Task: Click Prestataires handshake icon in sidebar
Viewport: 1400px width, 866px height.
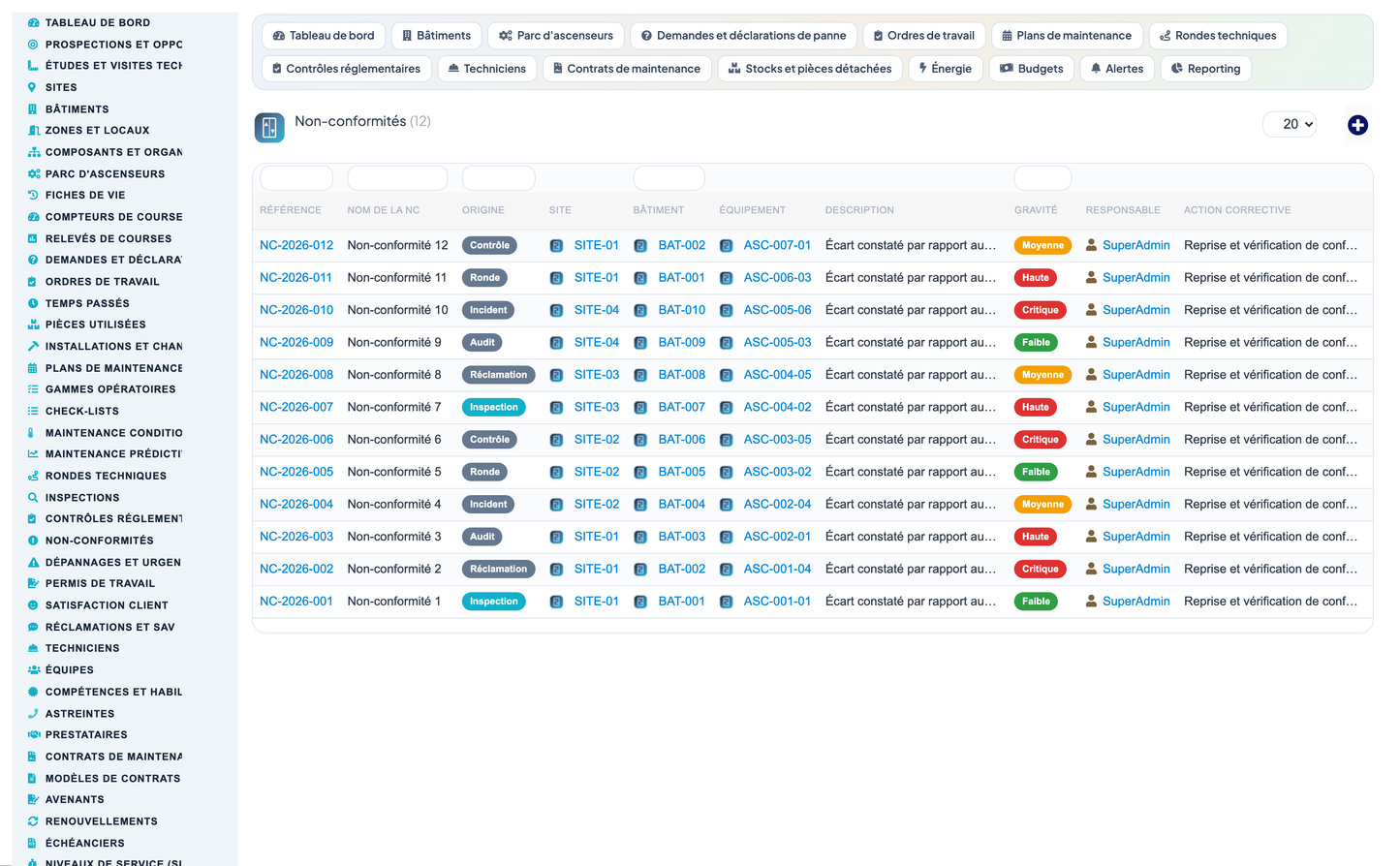Action: coord(33,735)
